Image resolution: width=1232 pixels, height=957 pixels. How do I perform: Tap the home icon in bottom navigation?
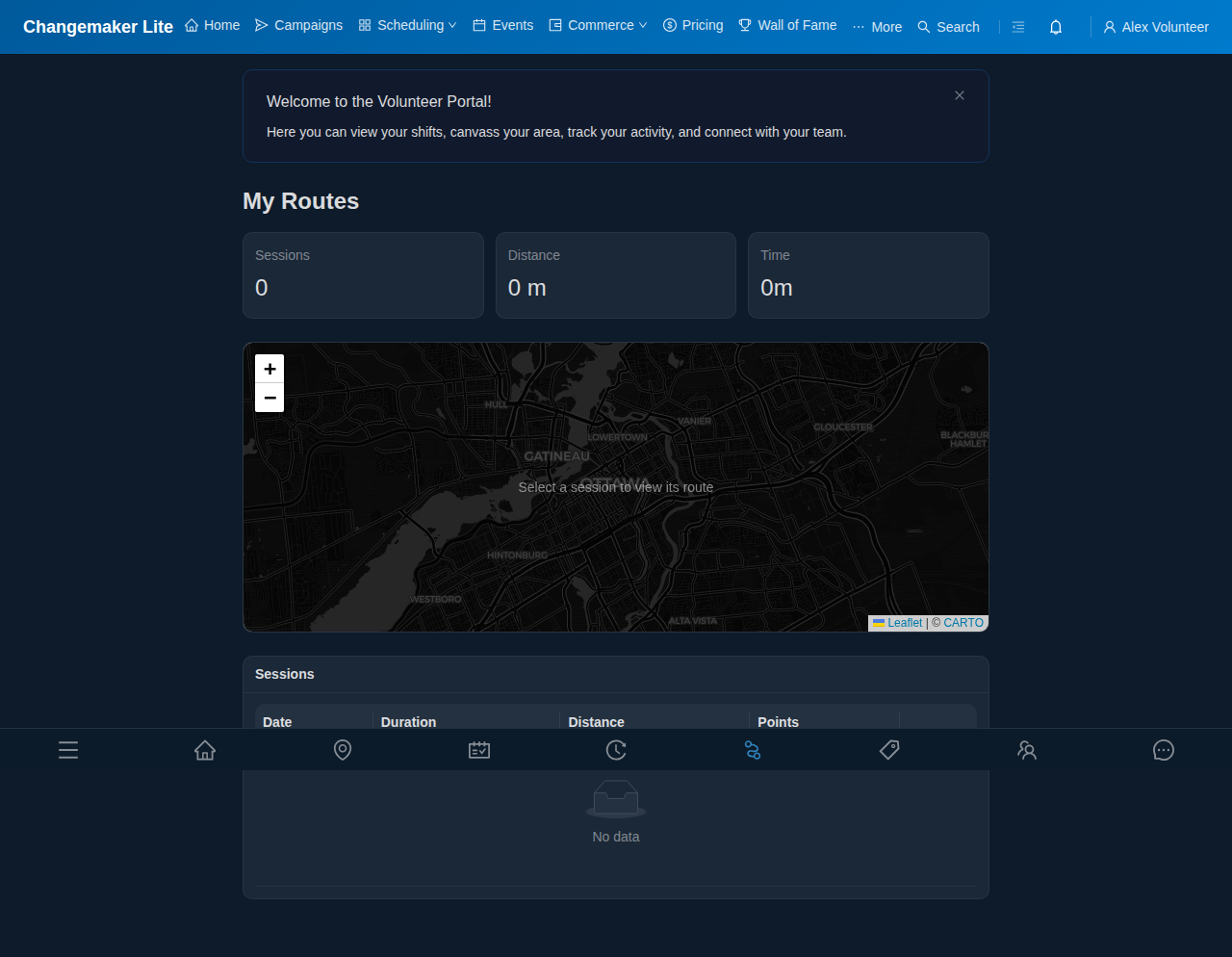point(205,750)
